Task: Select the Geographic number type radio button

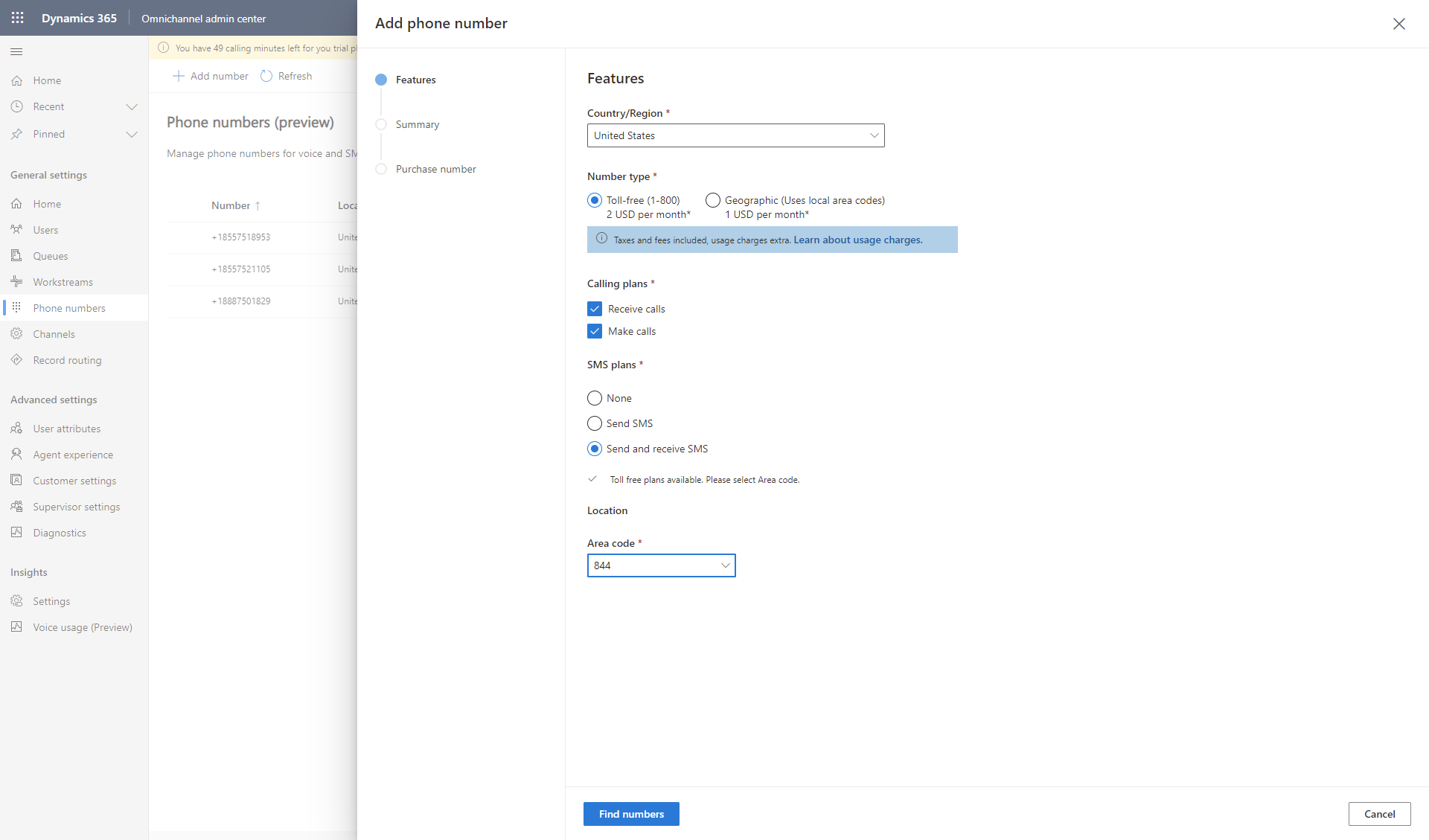Action: (712, 200)
